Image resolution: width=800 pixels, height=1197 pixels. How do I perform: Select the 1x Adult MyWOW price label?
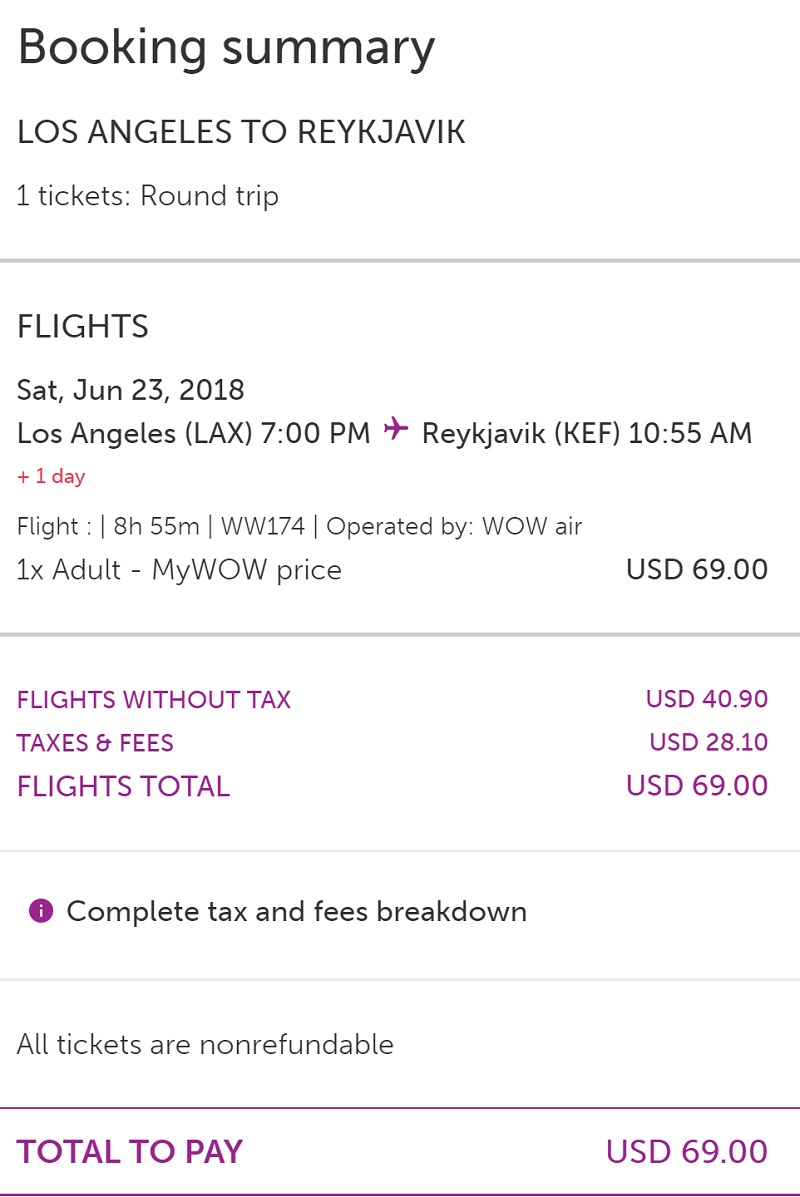[x=179, y=570]
